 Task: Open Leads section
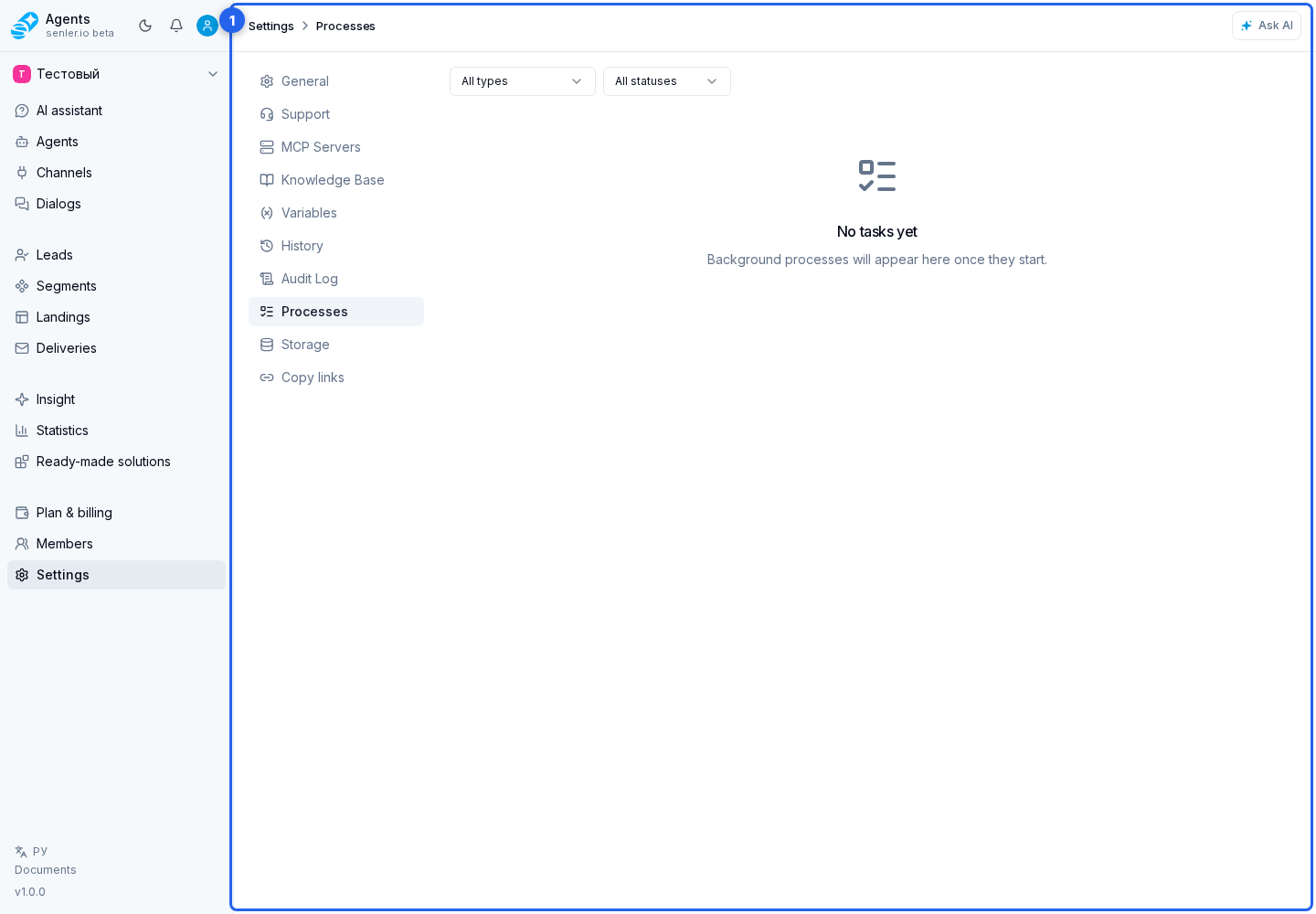pos(116,255)
